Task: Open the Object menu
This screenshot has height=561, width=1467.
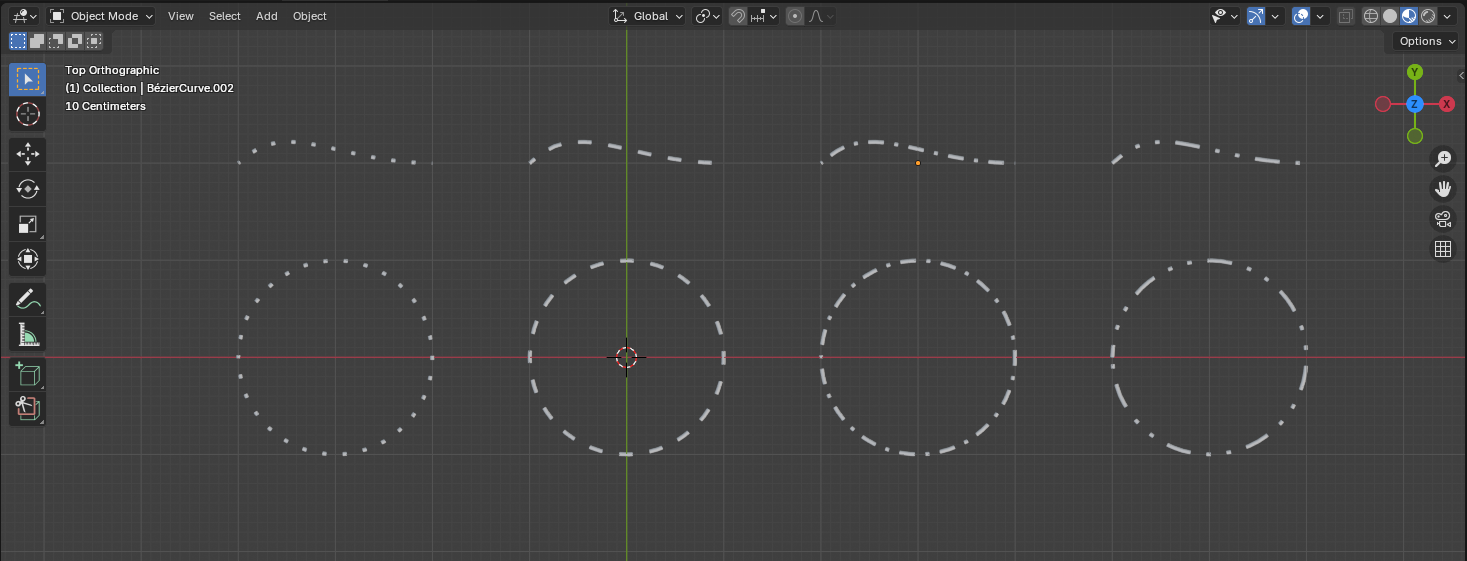Action: pos(310,16)
